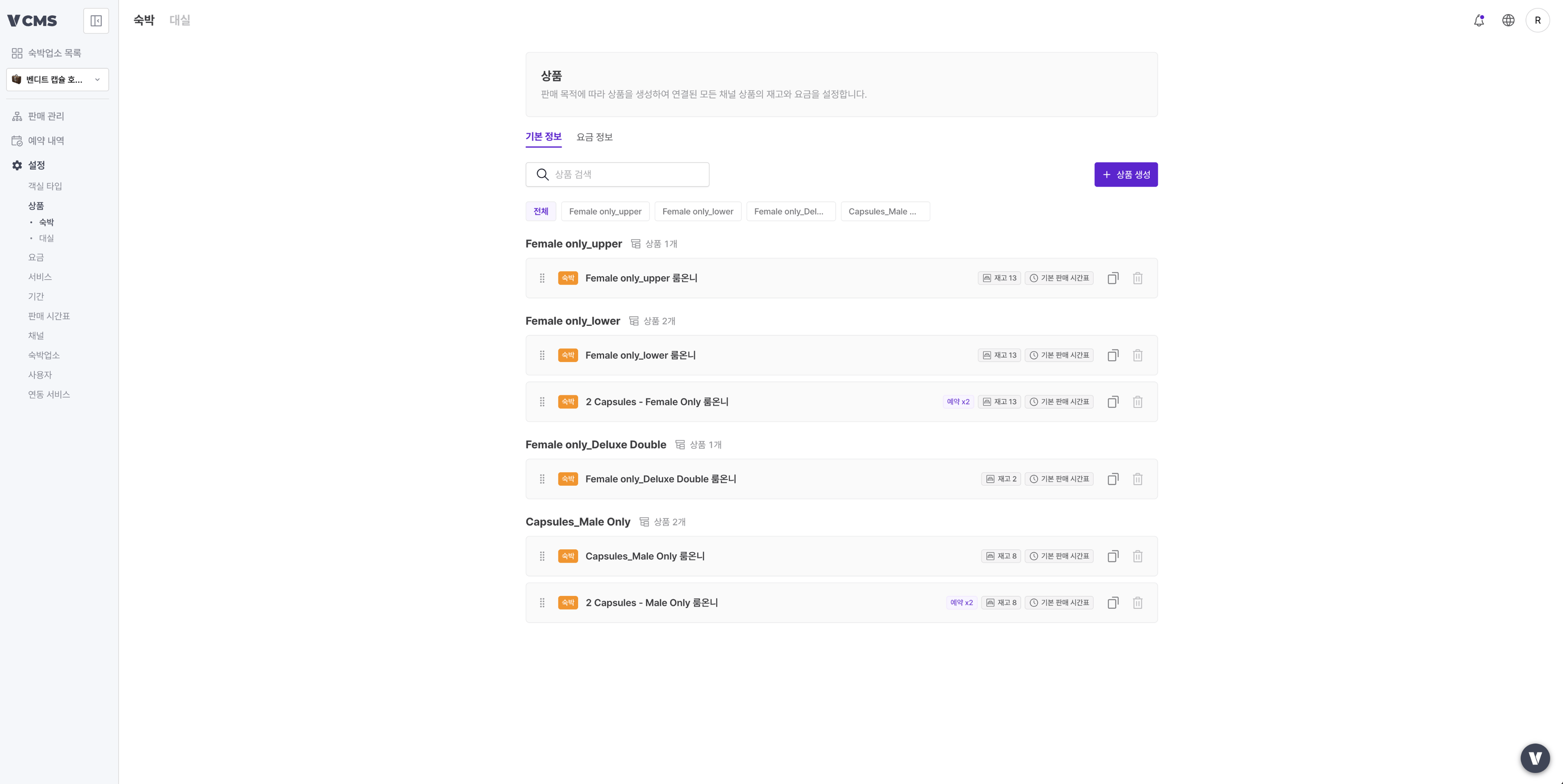The width and height of the screenshot is (1563, 784).
Task: Delete Female only_upper 룸온니 product
Action: [x=1137, y=278]
